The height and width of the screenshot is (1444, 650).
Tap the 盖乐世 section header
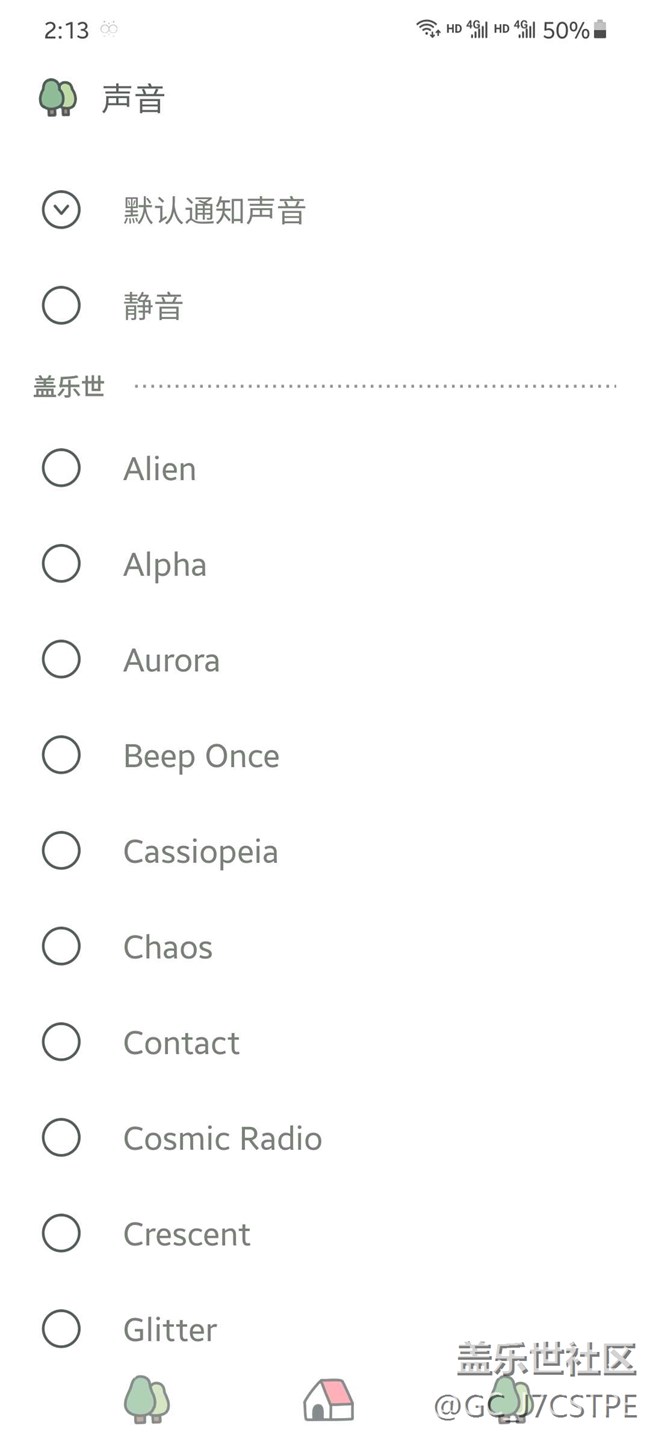click(x=69, y=386)
